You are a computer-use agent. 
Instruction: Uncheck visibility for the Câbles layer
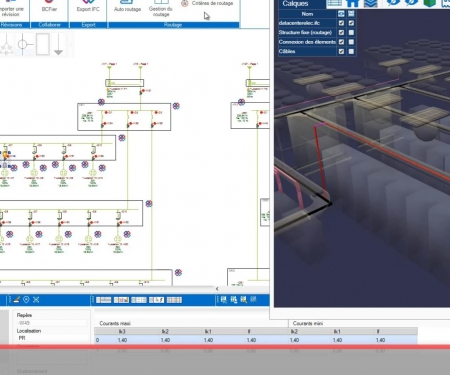click(341, 51)
